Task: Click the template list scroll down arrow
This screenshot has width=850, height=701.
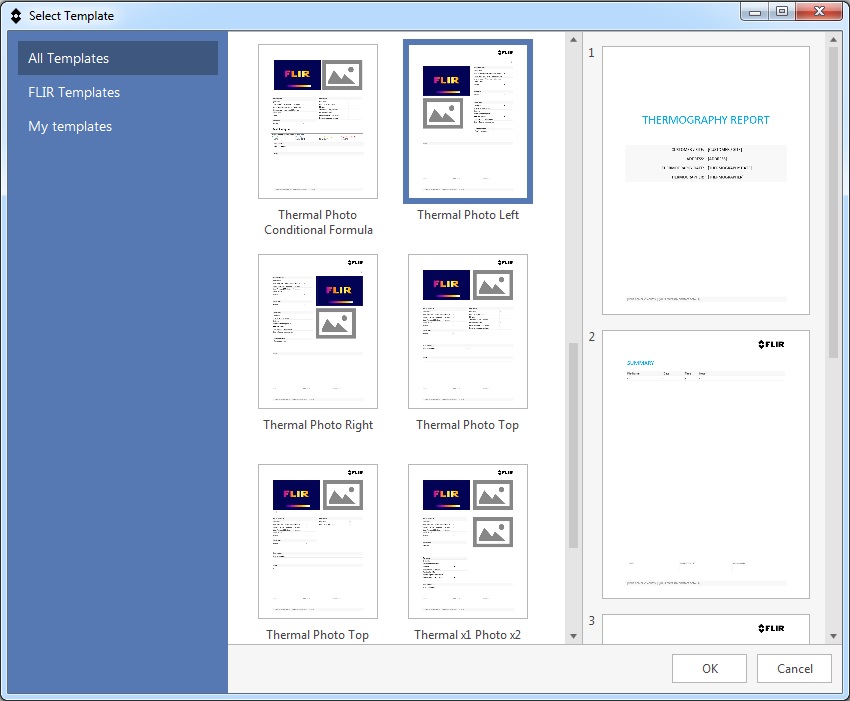Action: tap(573, 636)
